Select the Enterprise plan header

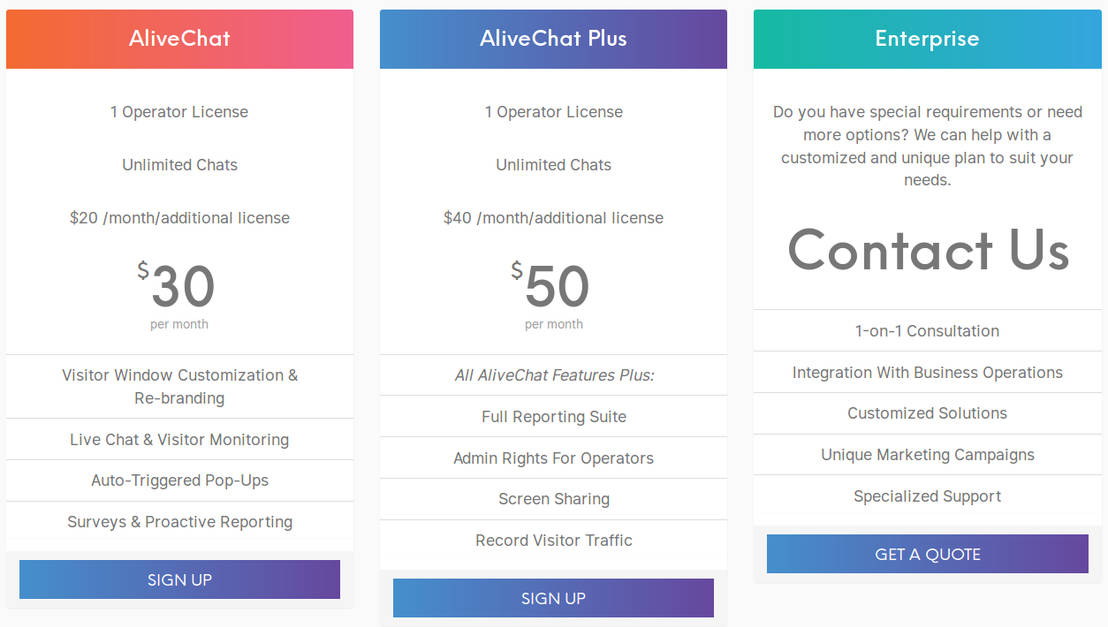point(927,39)
